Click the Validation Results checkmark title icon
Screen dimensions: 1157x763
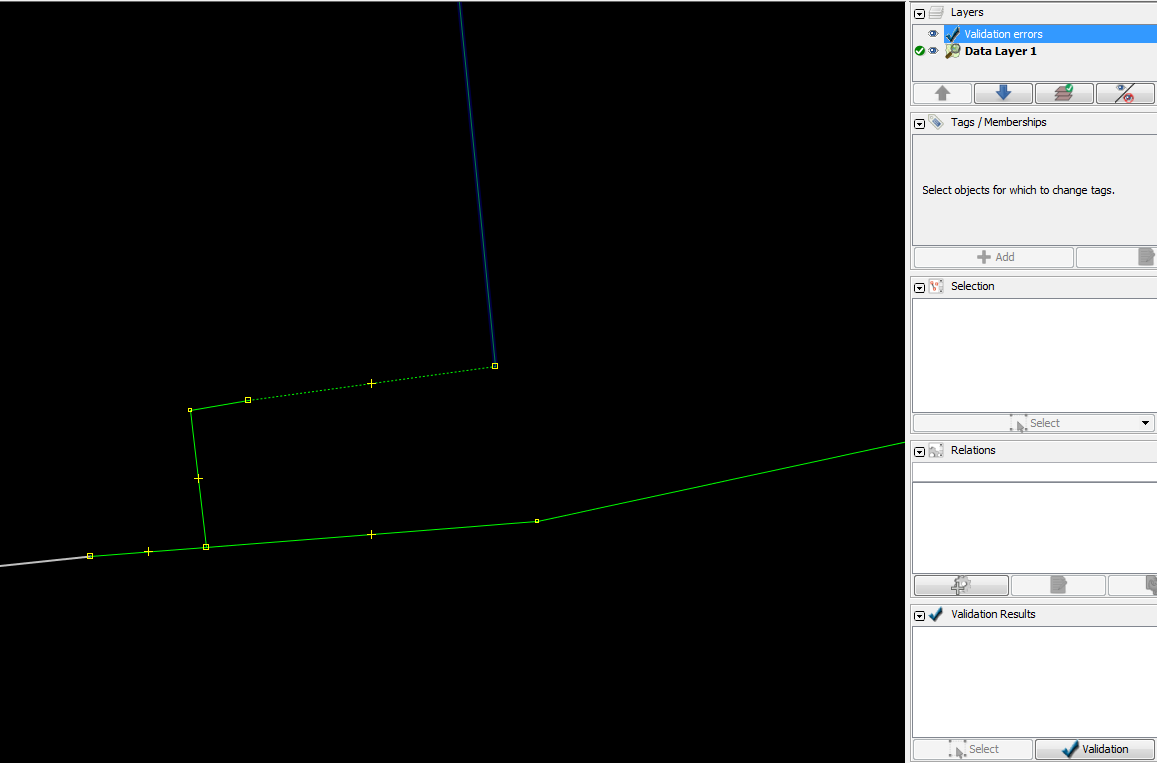936,614
